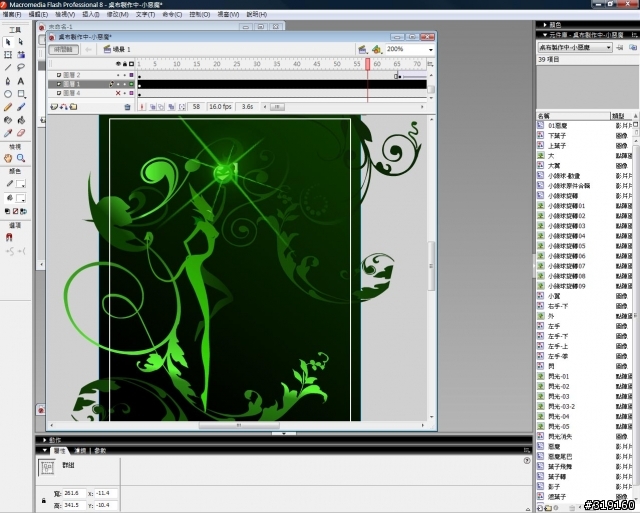Select the Line tool
Image resolution: width=640 pixels, height=513 pixels.
click(8, 67)
